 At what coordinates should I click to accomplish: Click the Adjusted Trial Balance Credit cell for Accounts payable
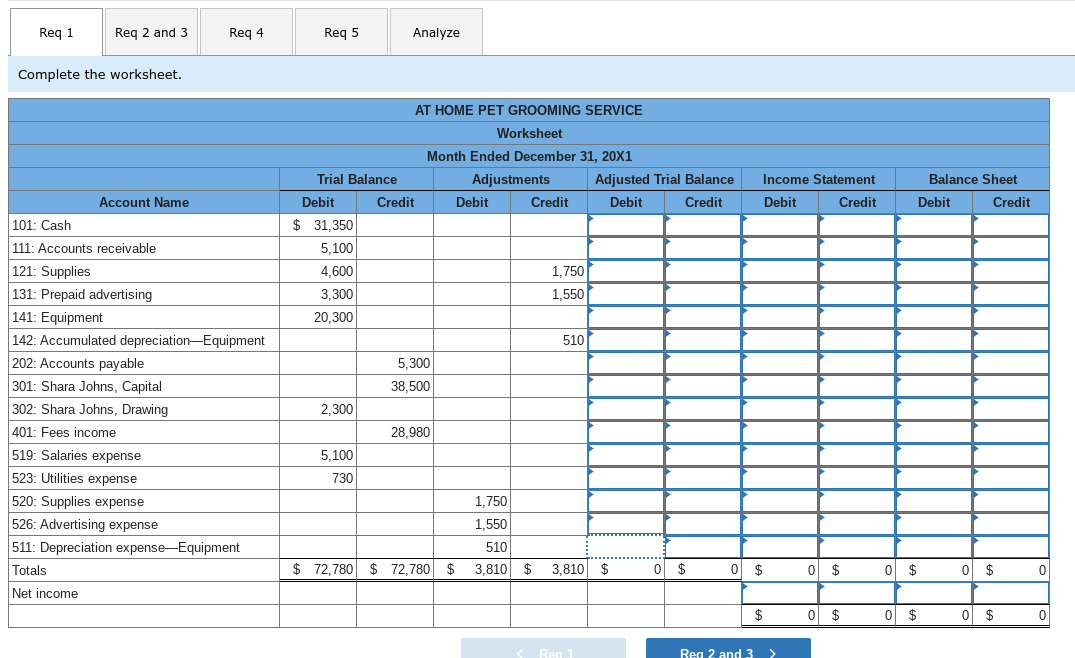[x=703, y=363]
